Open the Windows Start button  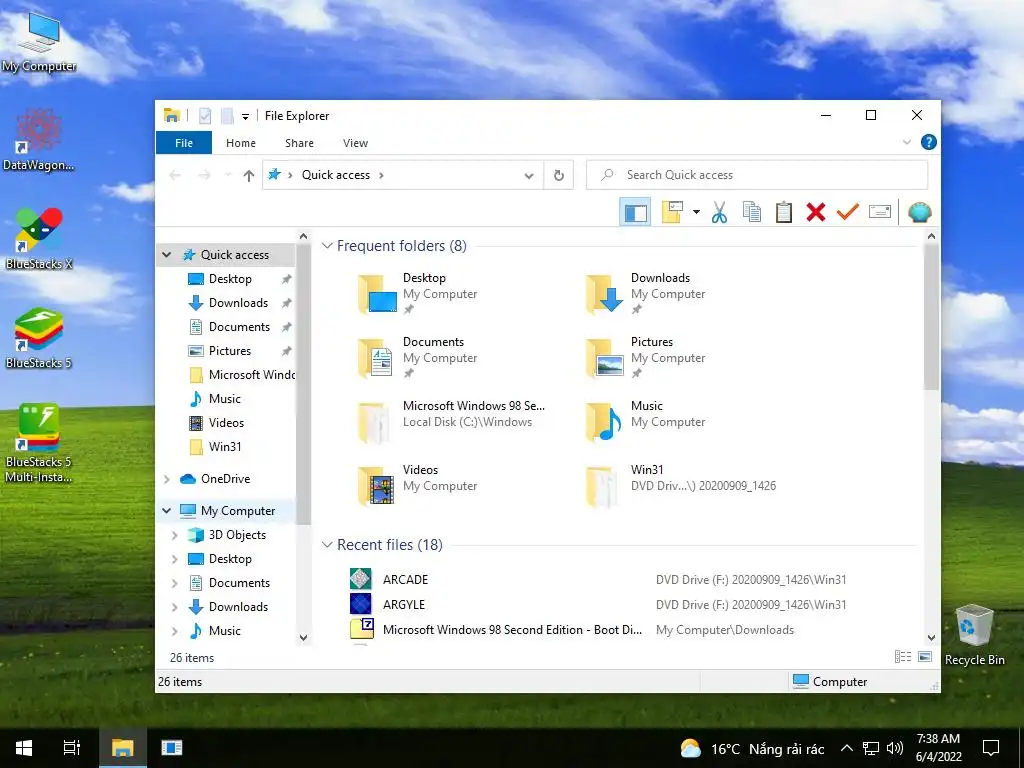click(x=24, y=748)
